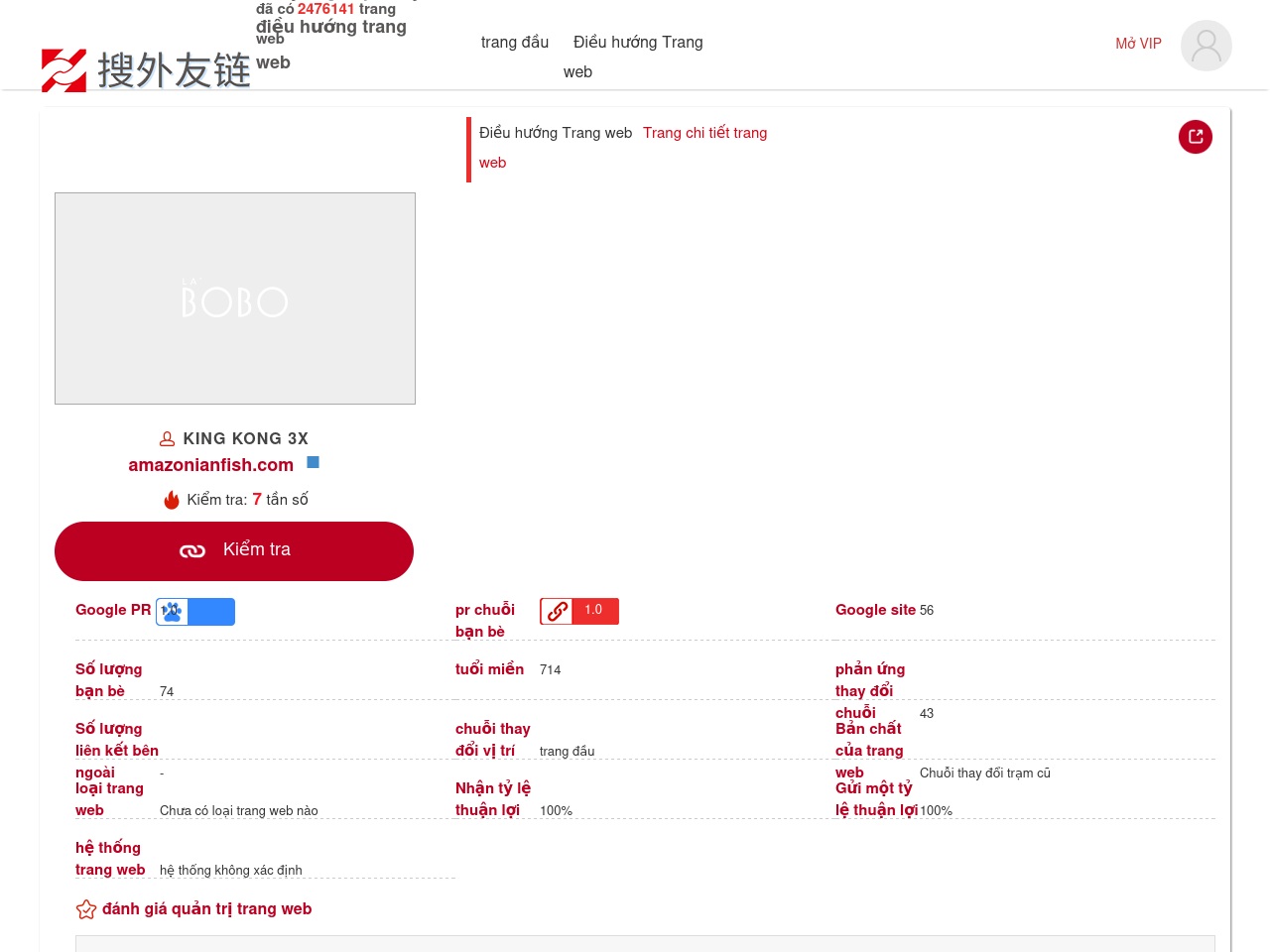The image size is (1270, 952).
Task: Open the user avatar profile icon
Action: point(1206,46)
